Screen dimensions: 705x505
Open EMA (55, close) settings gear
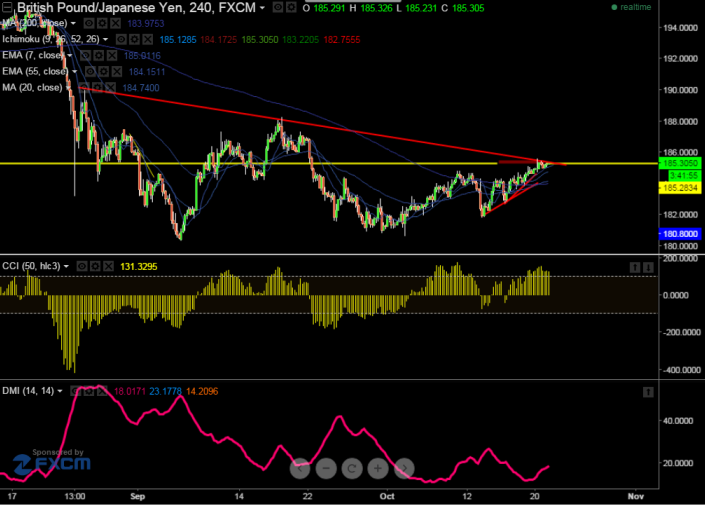pyautogui.click(x=104, y=72)
